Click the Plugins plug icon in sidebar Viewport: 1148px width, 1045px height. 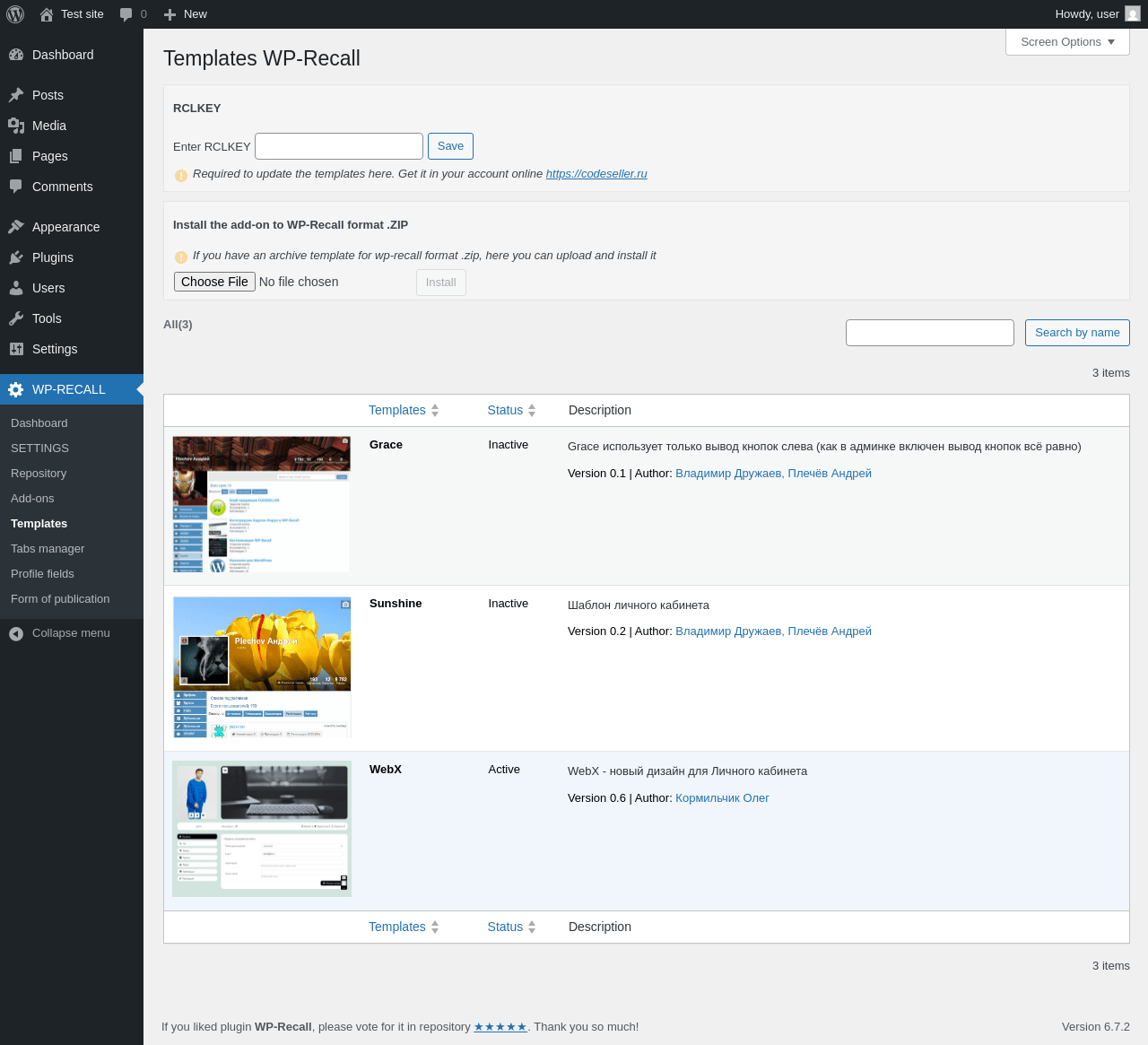point(16,257)
